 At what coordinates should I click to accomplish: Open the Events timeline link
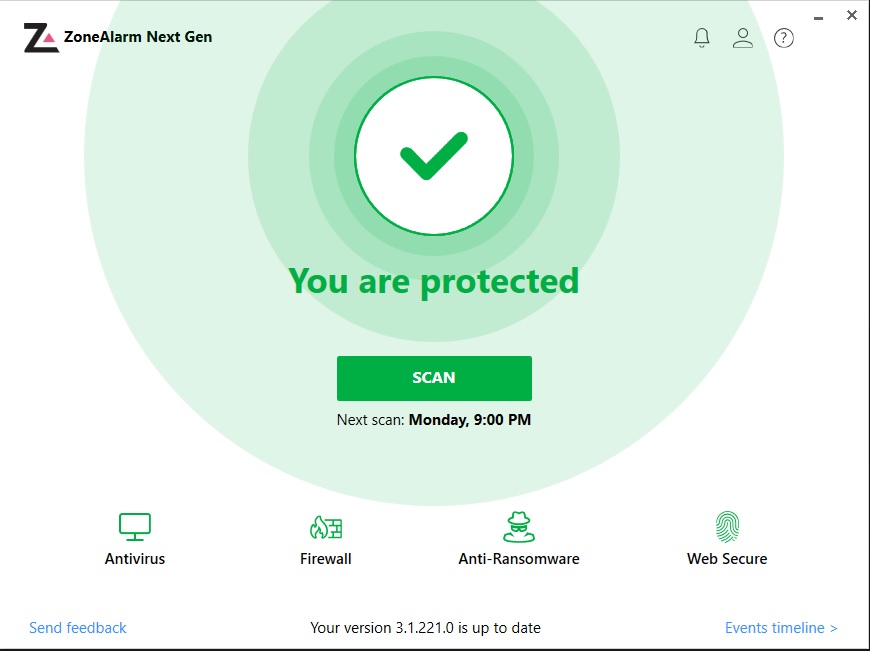tap(781, 628)
